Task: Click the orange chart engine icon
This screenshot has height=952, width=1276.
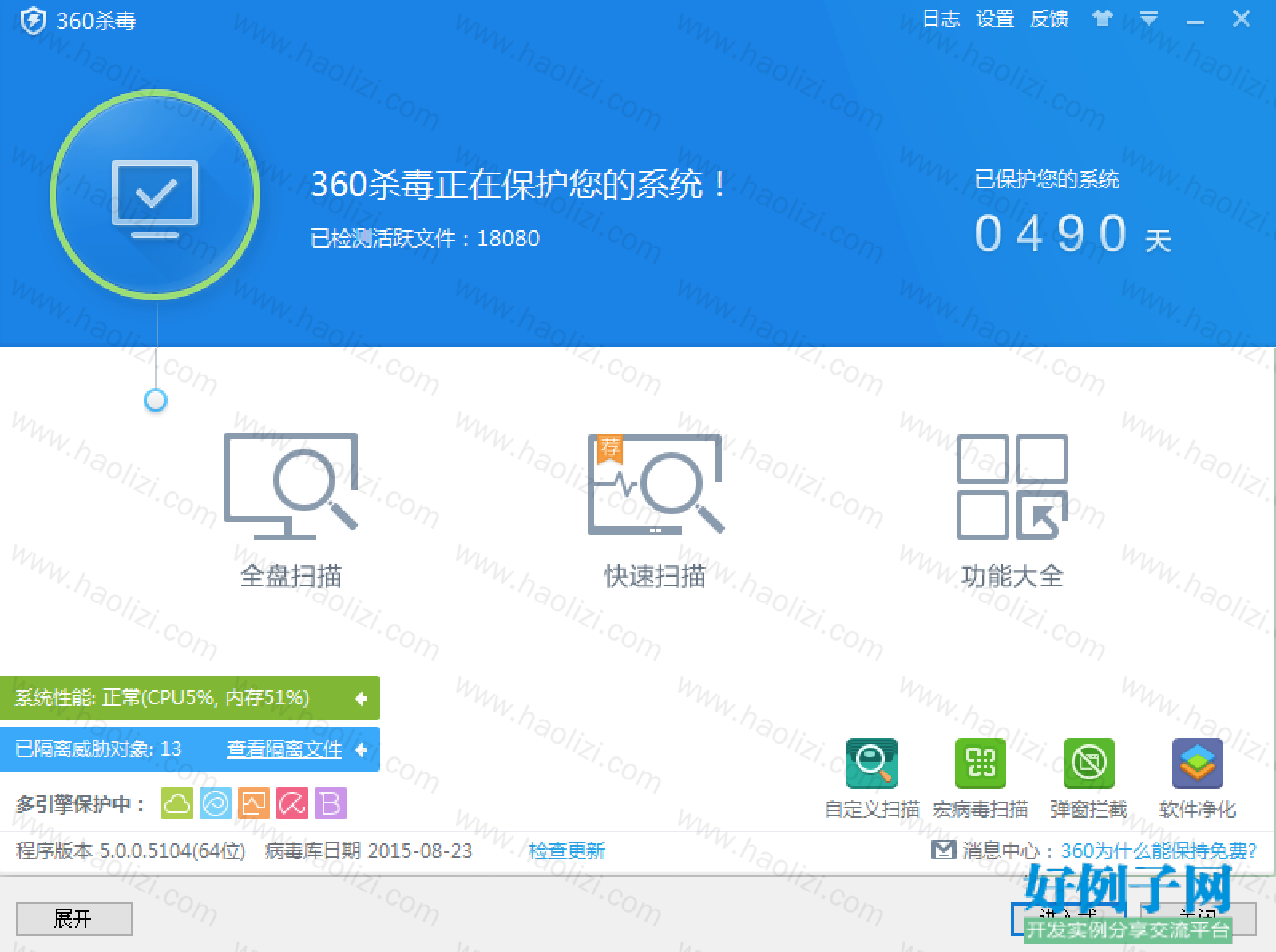Action: tap(254, 803)
